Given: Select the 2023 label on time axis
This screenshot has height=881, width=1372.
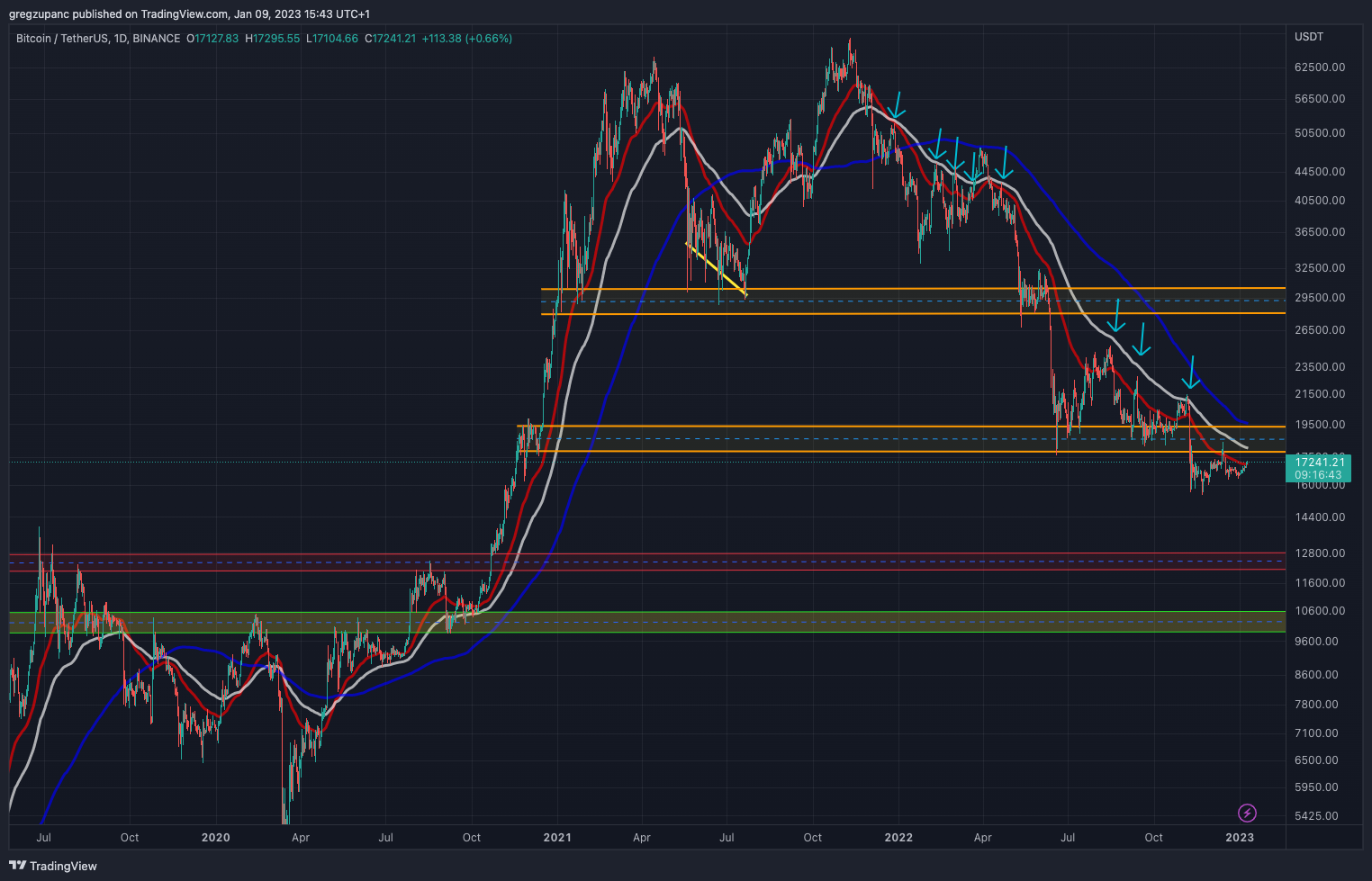Looking at the screenshot, I should (1240, 838).
